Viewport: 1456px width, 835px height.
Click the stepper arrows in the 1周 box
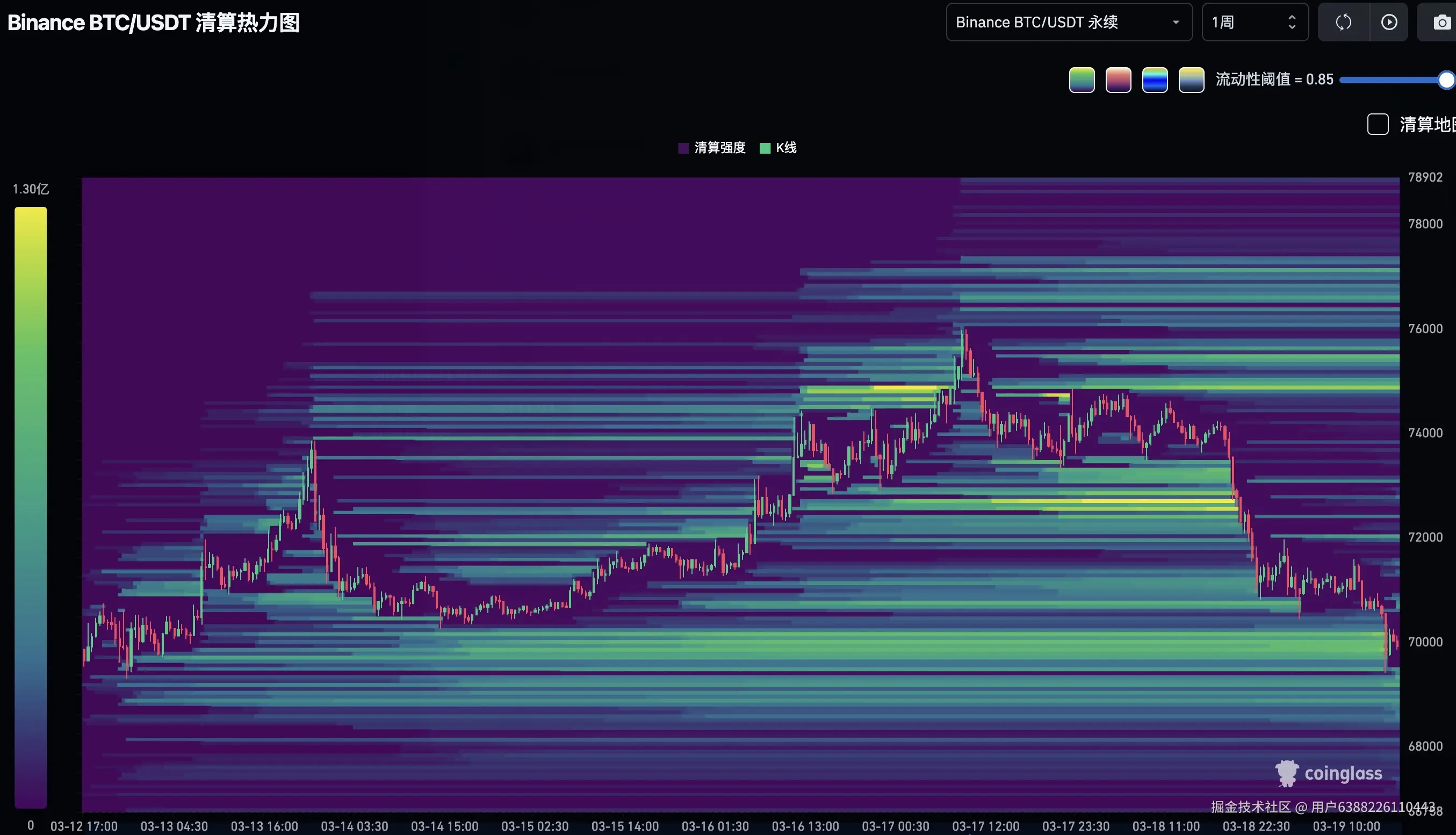pyautogui.click(x=1292, y=23)
